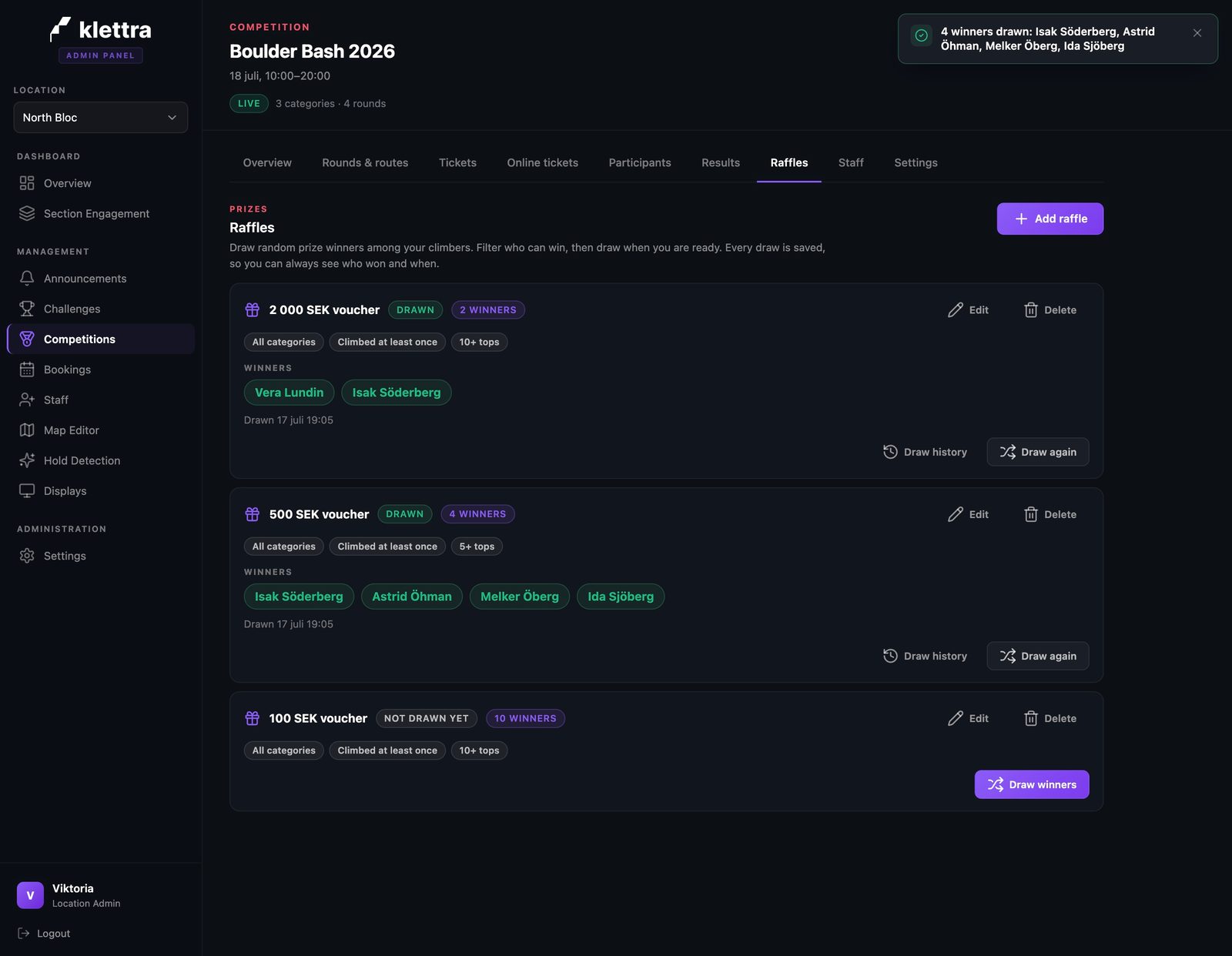Open Section Engagement page
This screenshot has width=1232, height=956.
tap(101, 213)
